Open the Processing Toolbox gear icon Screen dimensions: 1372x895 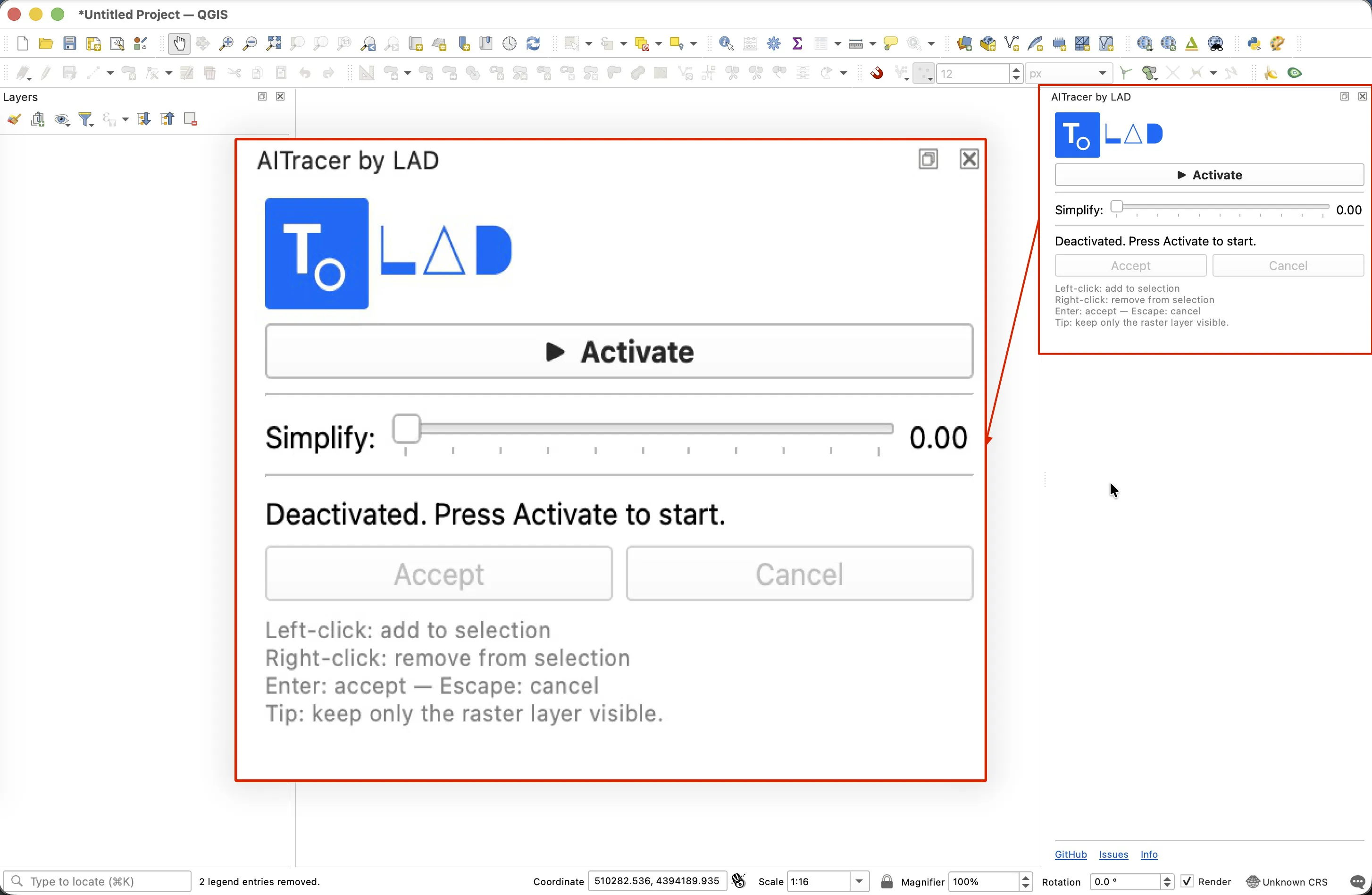coord(774,43)
